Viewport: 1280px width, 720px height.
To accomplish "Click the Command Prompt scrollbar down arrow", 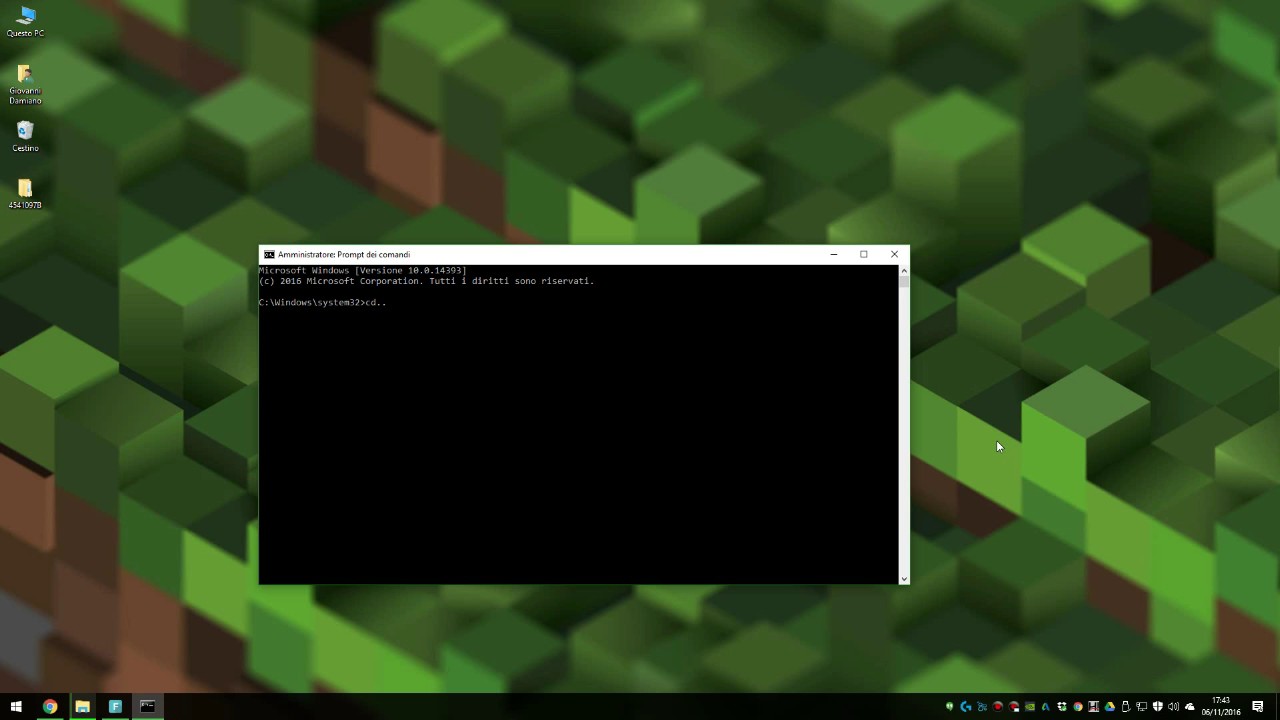I will (x=904, y=578).
